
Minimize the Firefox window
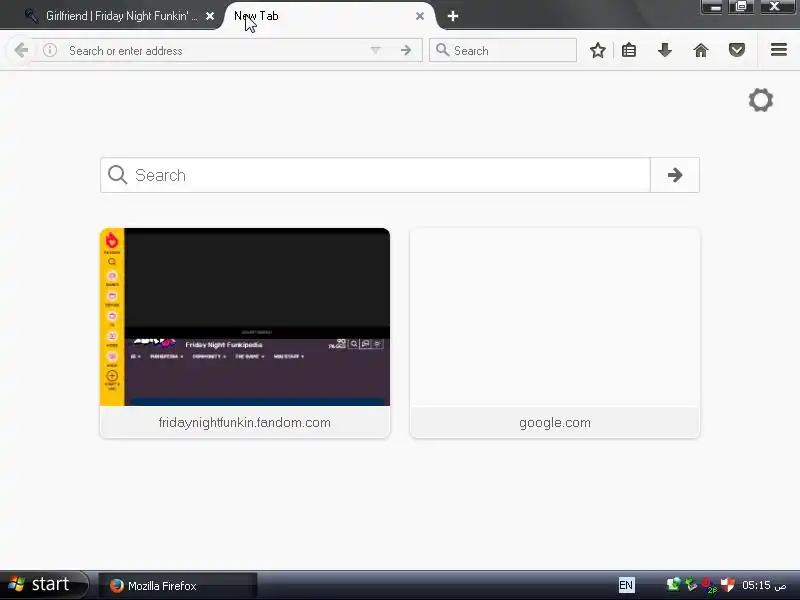coord(711,7)
